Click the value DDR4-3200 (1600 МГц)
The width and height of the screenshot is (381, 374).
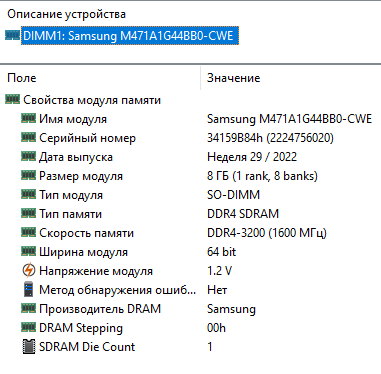pos(267,233)
